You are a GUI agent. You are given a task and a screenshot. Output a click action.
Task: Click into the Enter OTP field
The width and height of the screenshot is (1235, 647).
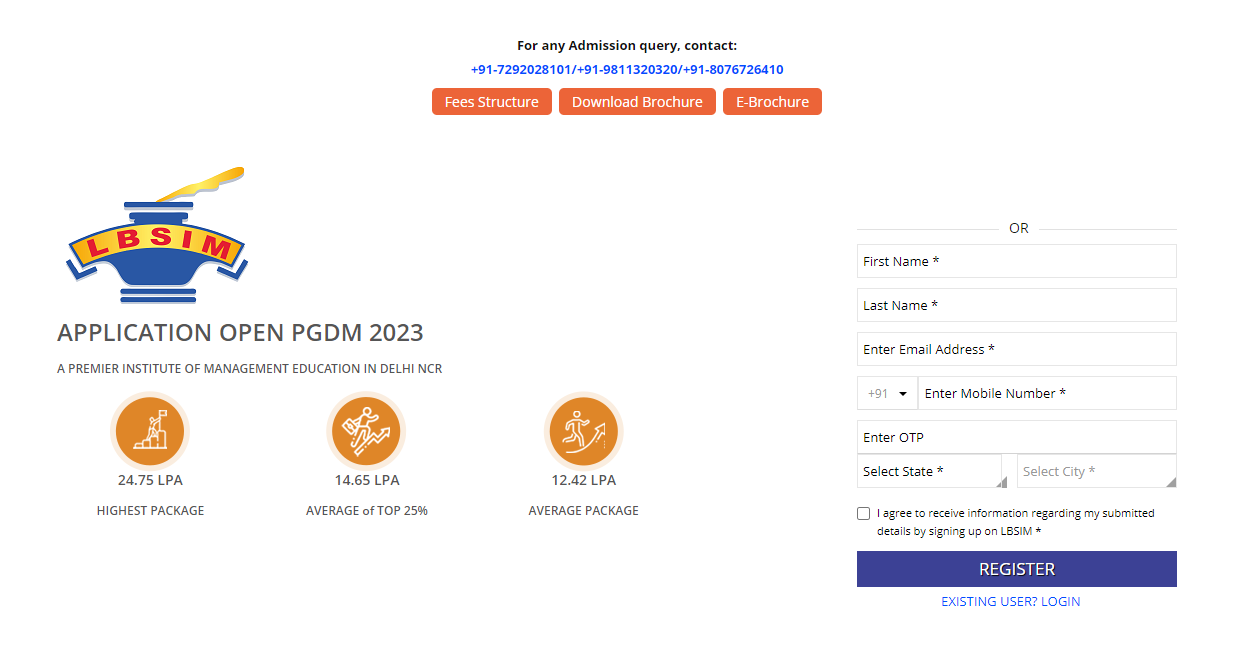click(1017, 437)
